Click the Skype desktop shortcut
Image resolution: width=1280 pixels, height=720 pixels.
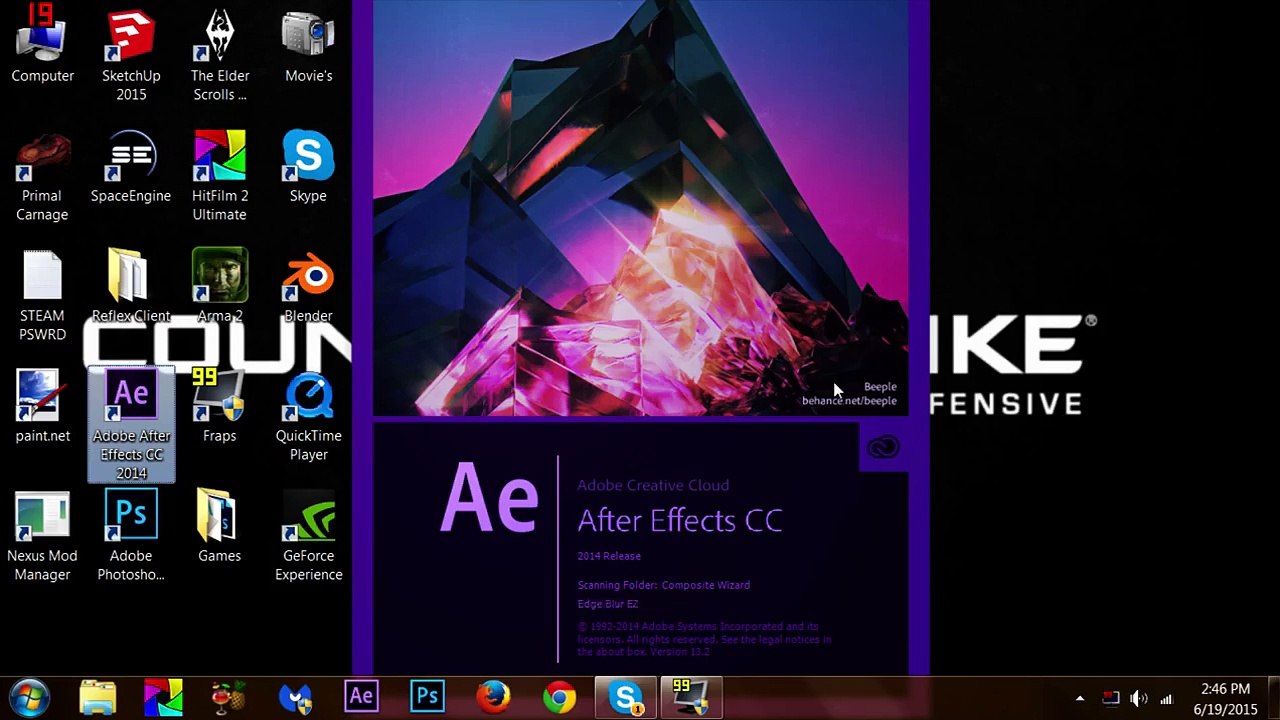(x=308, y=166)
